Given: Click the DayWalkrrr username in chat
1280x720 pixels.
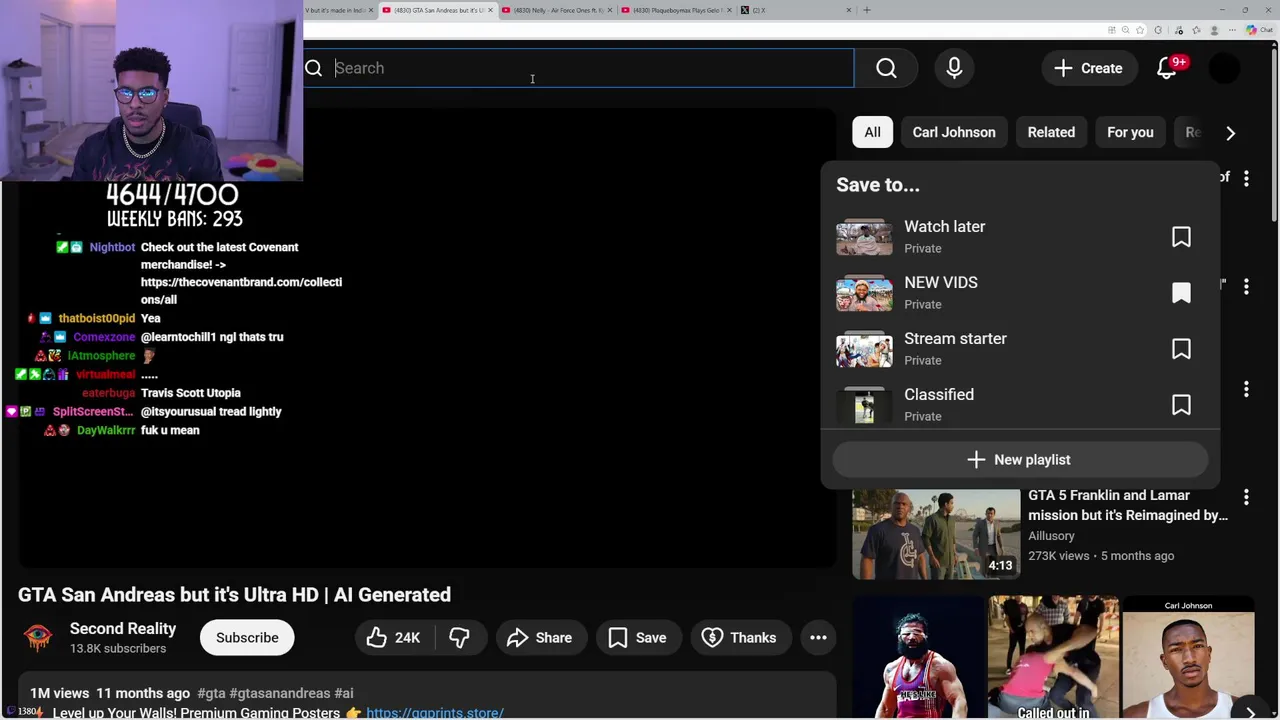Looking at the screenshot, I should 105,430.
